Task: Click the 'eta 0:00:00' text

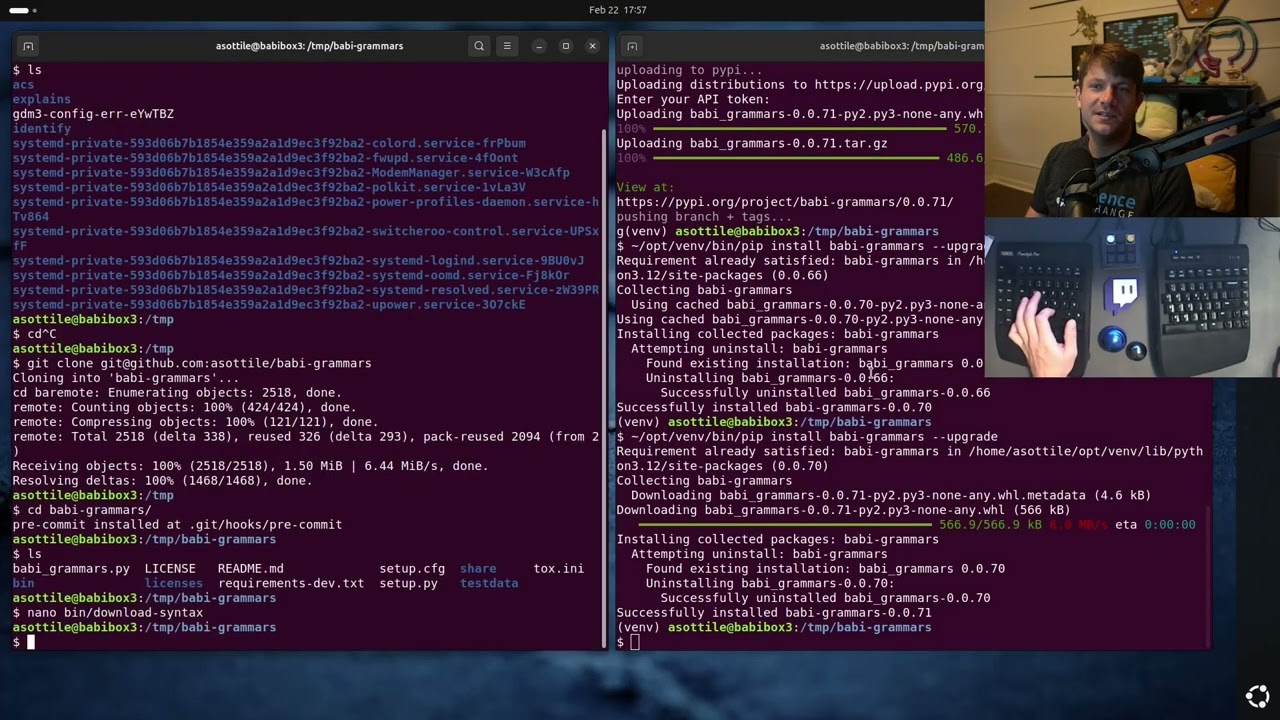Action: 1156,525
